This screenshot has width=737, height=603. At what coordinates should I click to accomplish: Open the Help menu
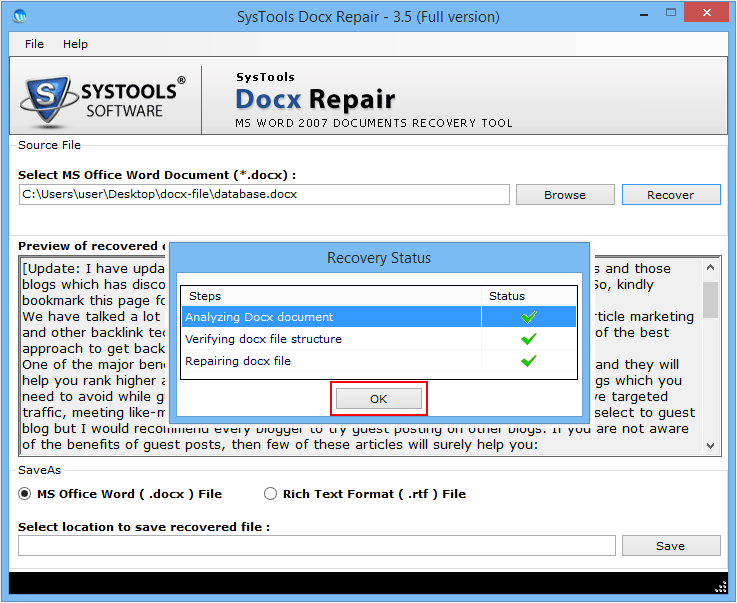click(x=75, y=44)
